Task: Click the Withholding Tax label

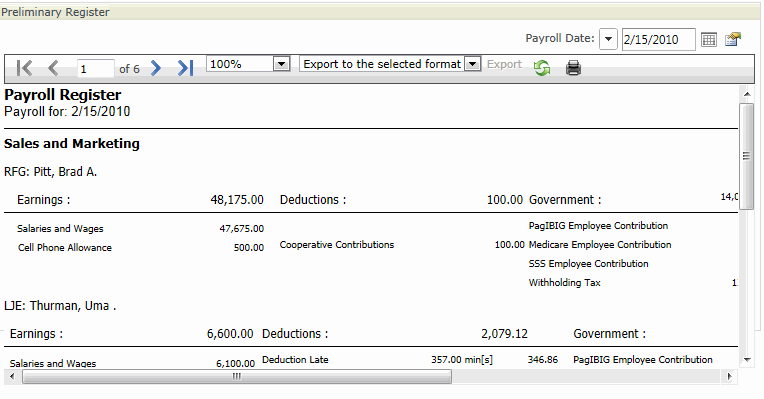Action: pos(565,283)
